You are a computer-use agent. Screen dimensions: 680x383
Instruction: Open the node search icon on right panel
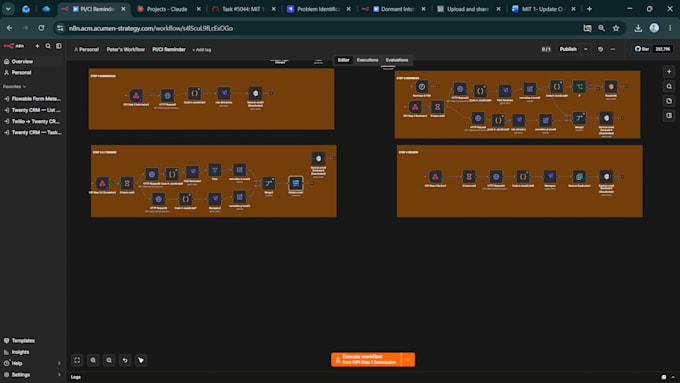669,86
